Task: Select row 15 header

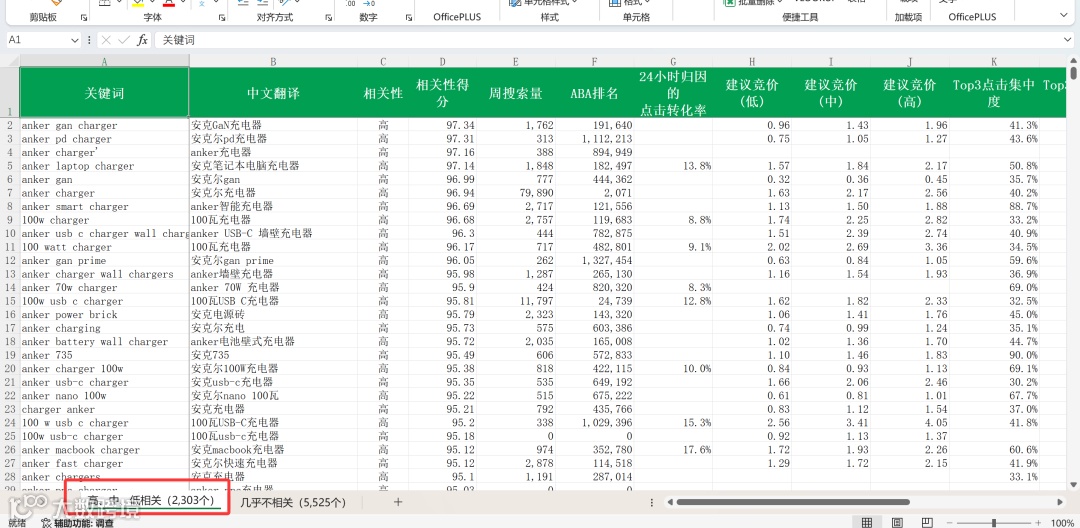Action: (x=10, y=301)
